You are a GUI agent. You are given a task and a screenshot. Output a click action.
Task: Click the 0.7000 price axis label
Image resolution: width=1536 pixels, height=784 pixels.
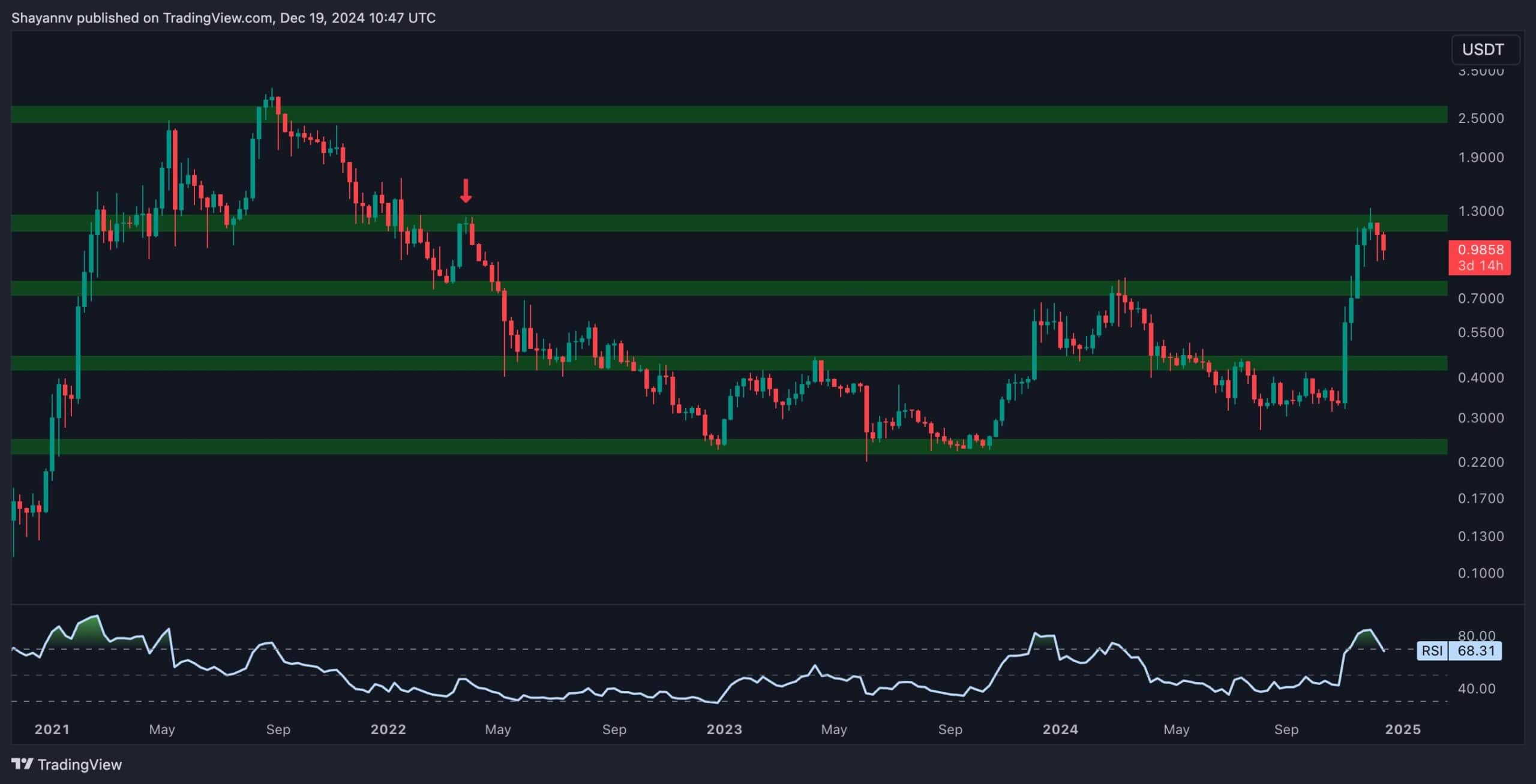[1480, 298]
